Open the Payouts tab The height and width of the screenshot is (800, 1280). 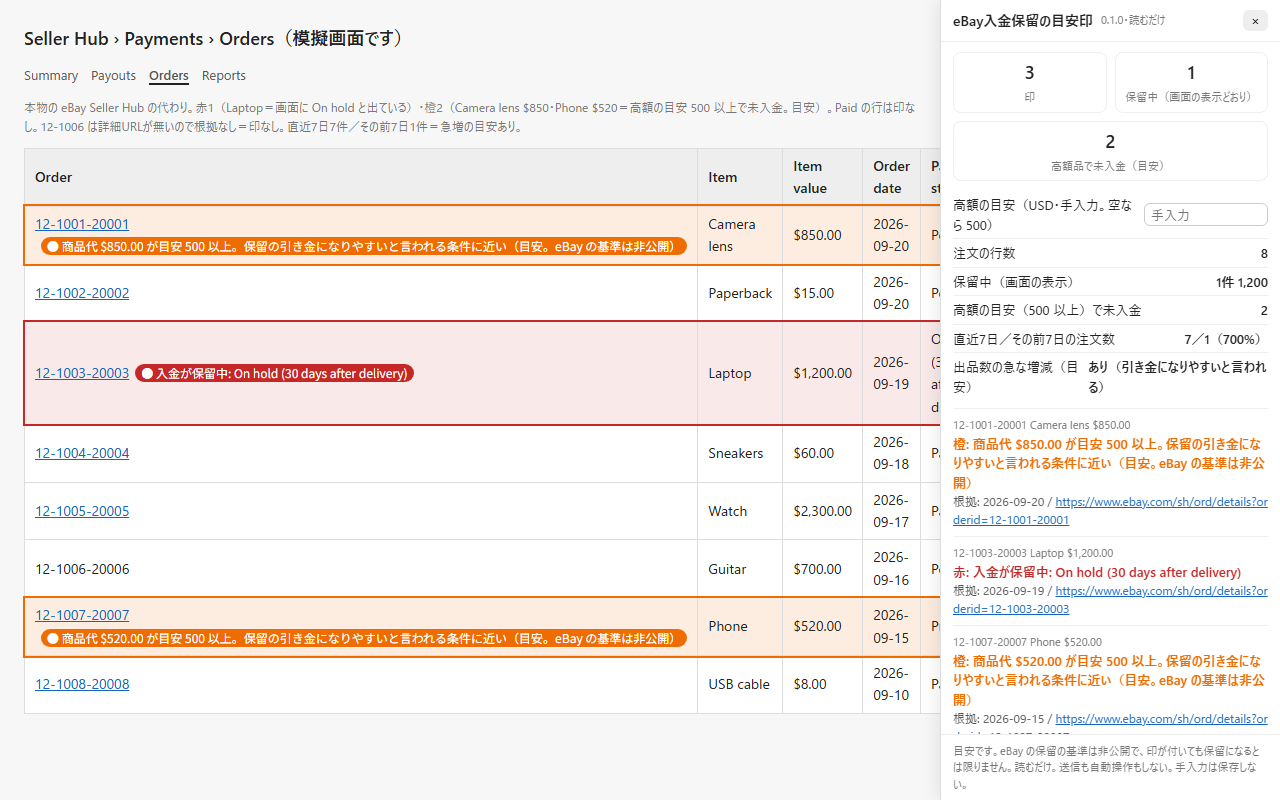113,76
